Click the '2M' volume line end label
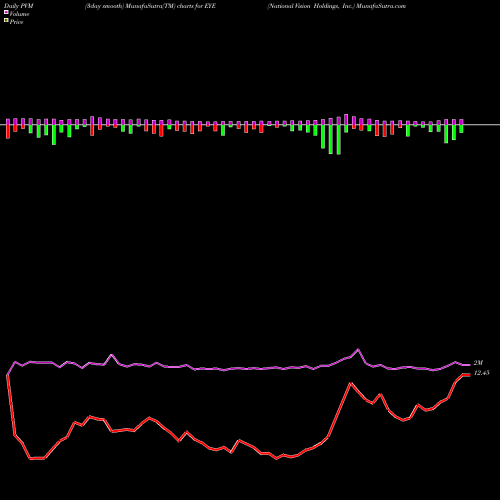The width and height of the screenshot is (500, 500). coord(478,363)
